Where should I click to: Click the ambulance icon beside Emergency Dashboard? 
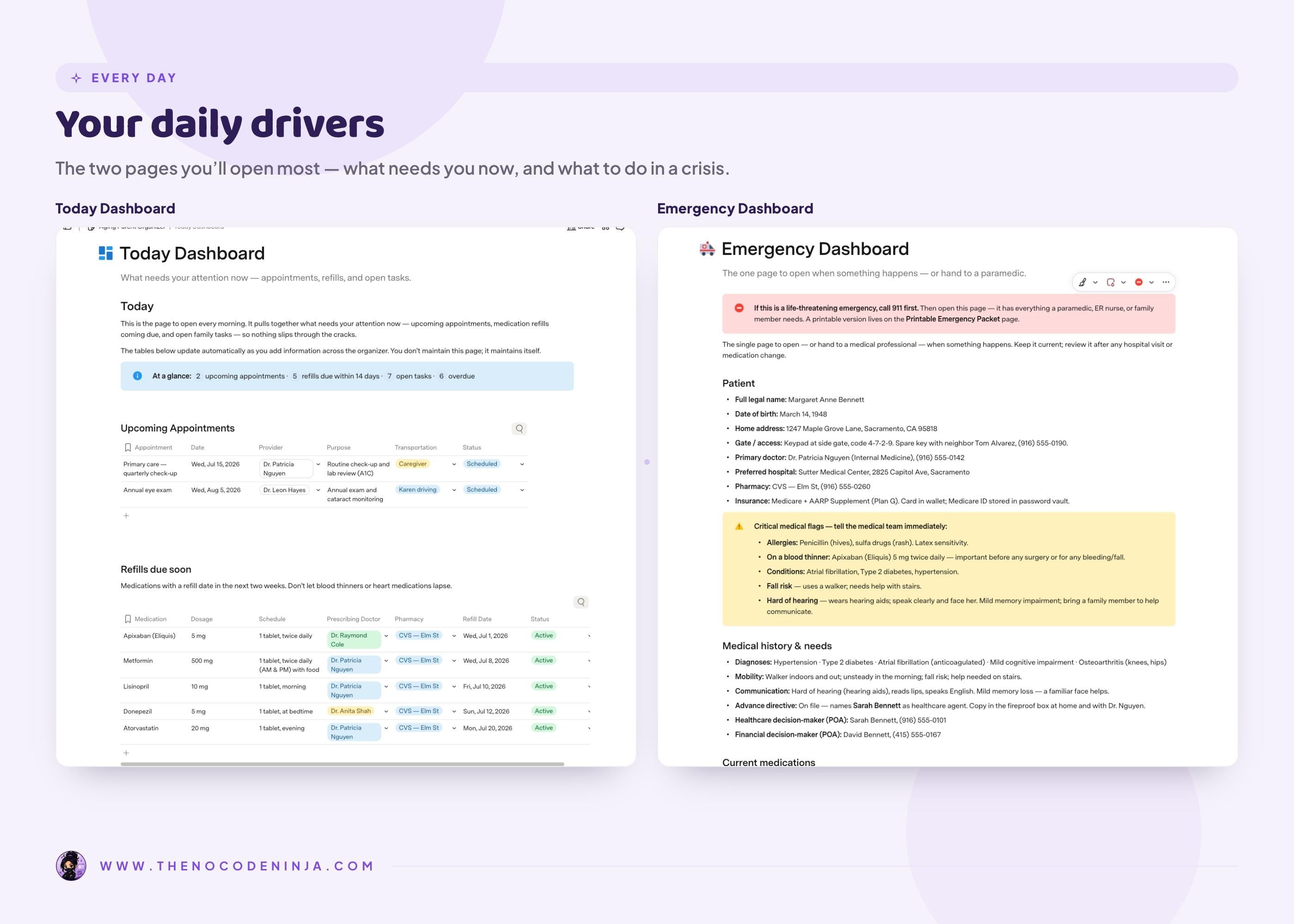(x=707, y=249)
